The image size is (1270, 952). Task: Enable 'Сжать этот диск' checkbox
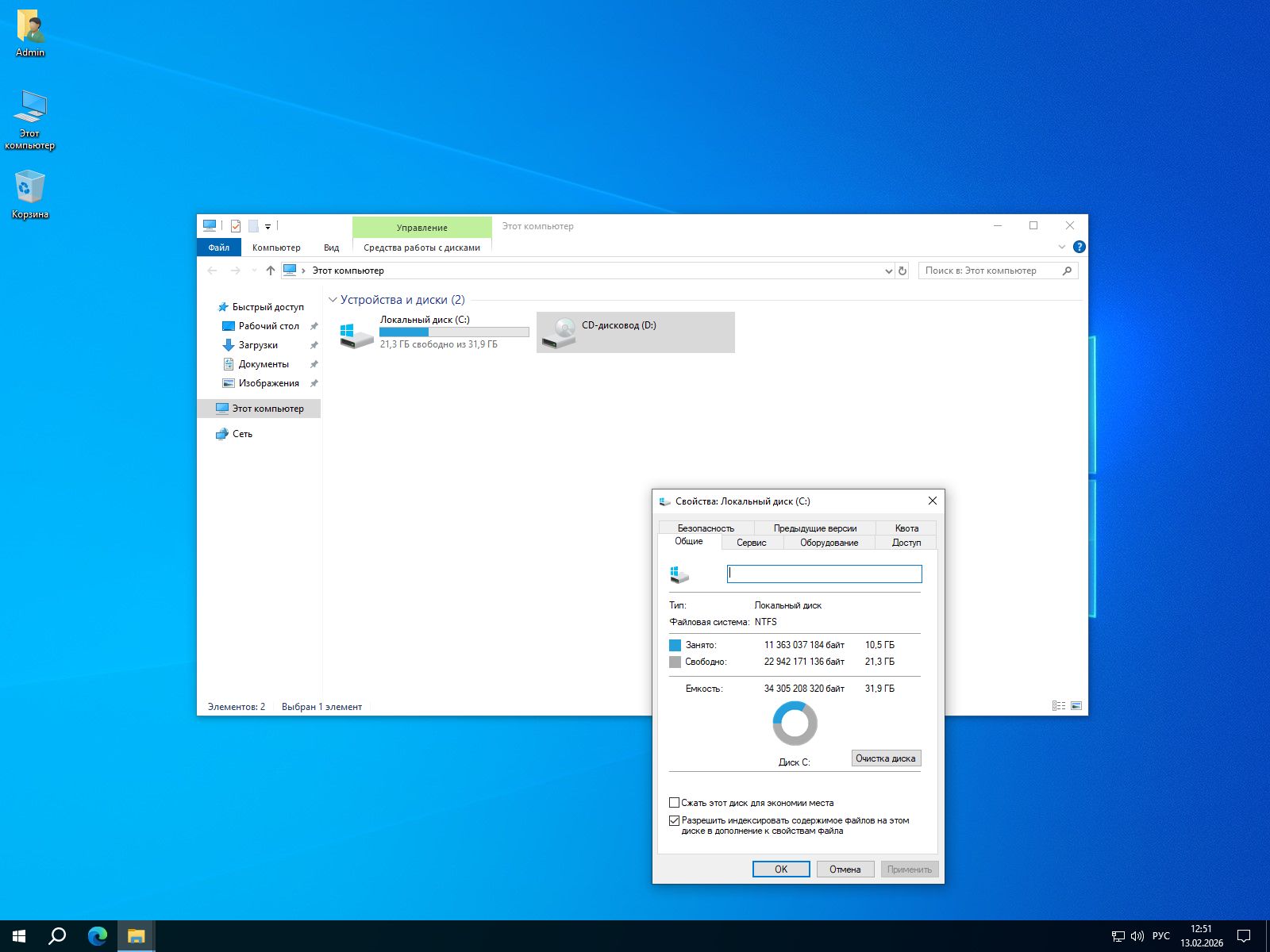674,803
